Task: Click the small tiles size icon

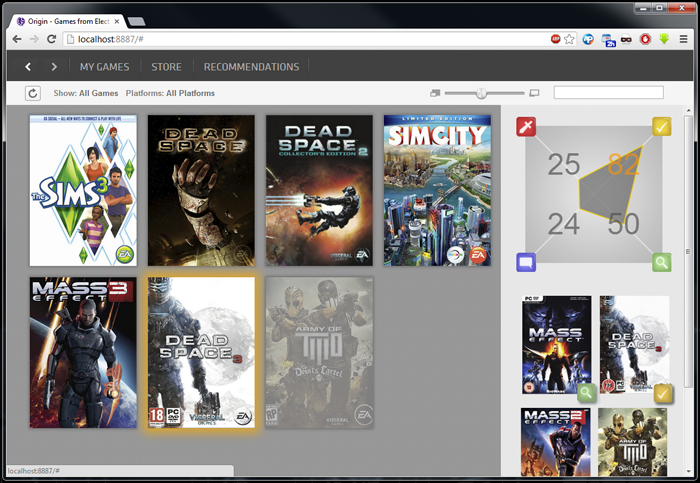Action: click(x=435, y=93)
